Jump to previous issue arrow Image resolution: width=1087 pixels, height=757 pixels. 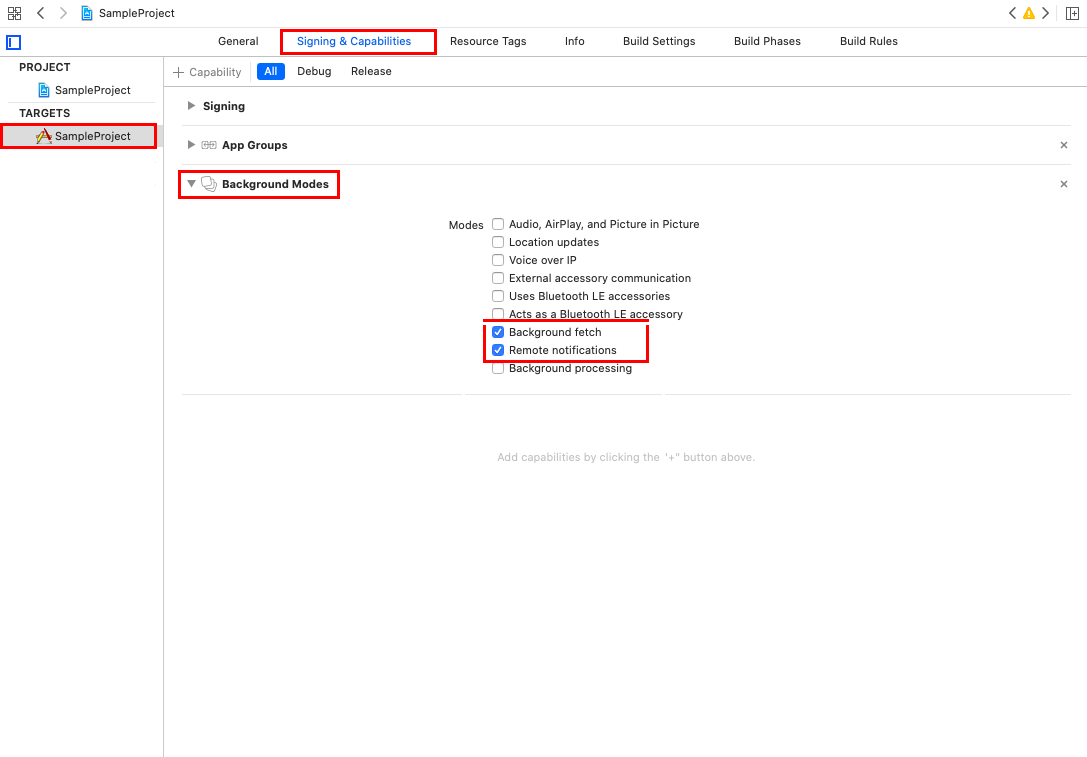click(1012, 13)
